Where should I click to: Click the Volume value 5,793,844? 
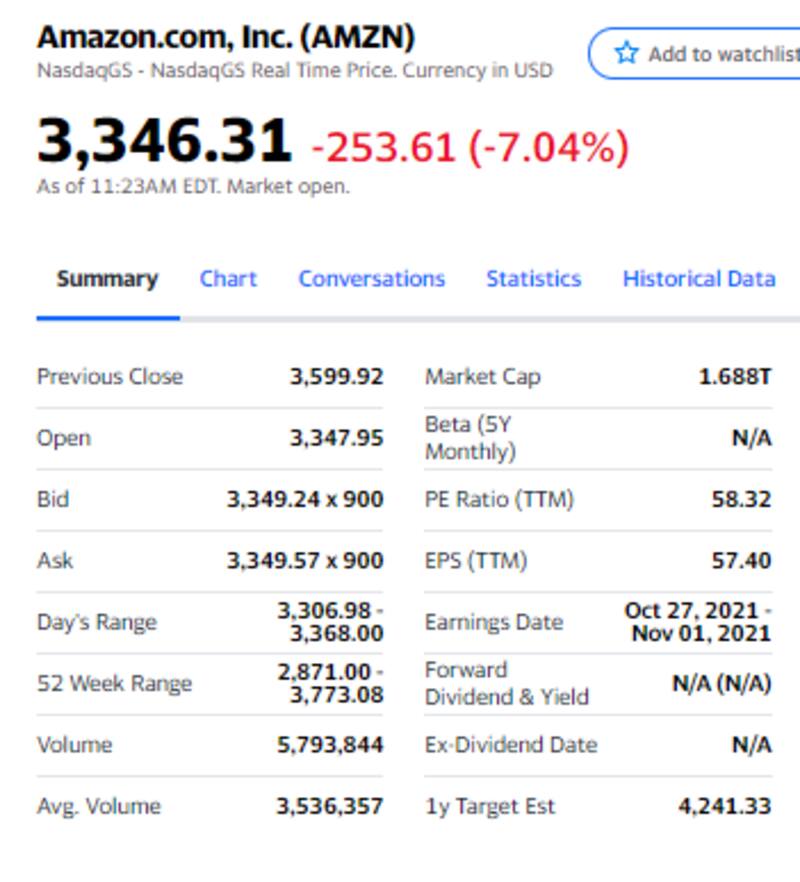click(330, 745)
